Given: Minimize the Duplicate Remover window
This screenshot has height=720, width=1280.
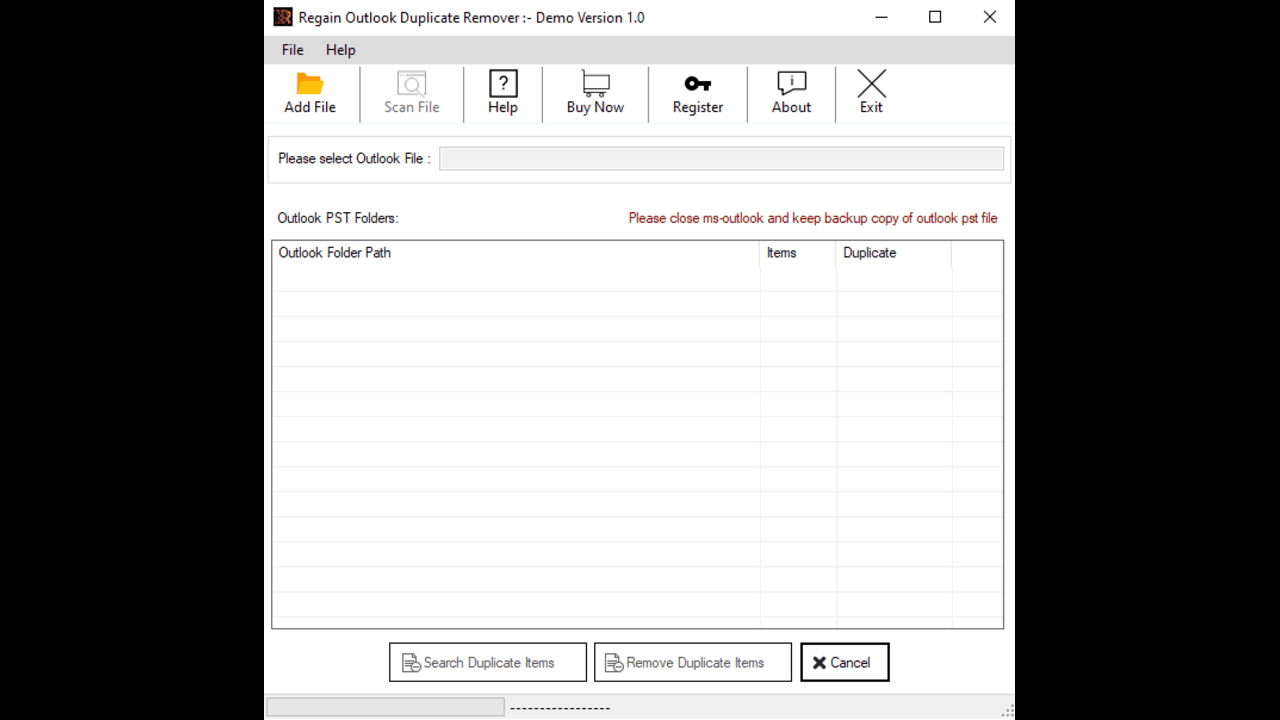Looking at the screenshot, I should [x=881, y=17].
